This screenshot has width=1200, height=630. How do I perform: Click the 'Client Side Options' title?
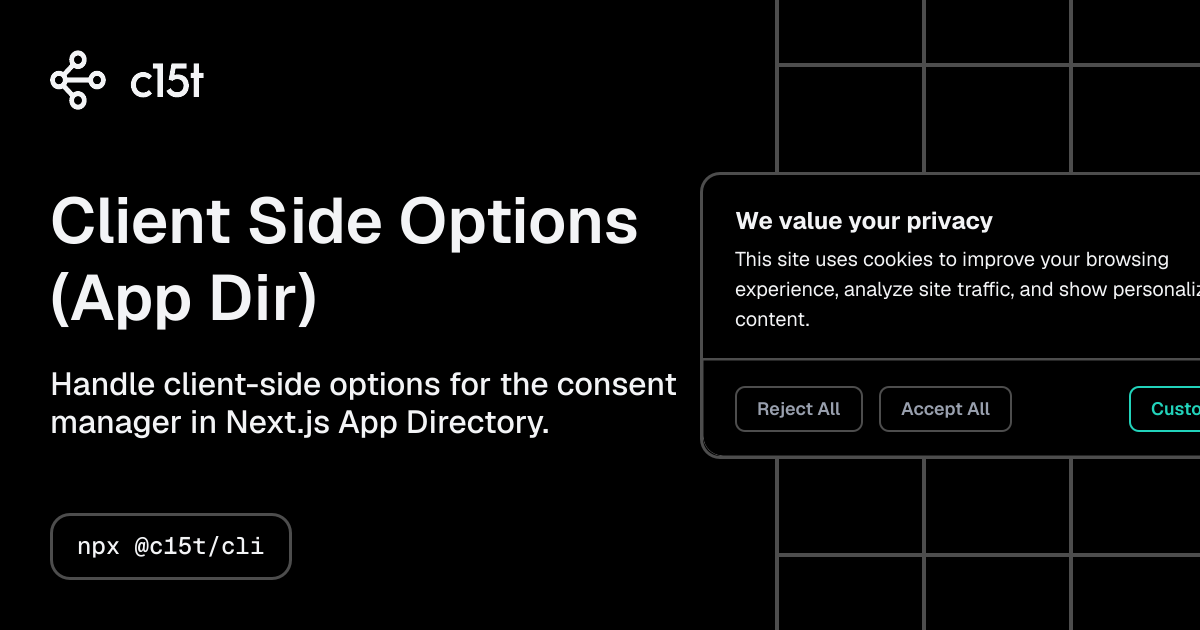(x=345, y=221)
